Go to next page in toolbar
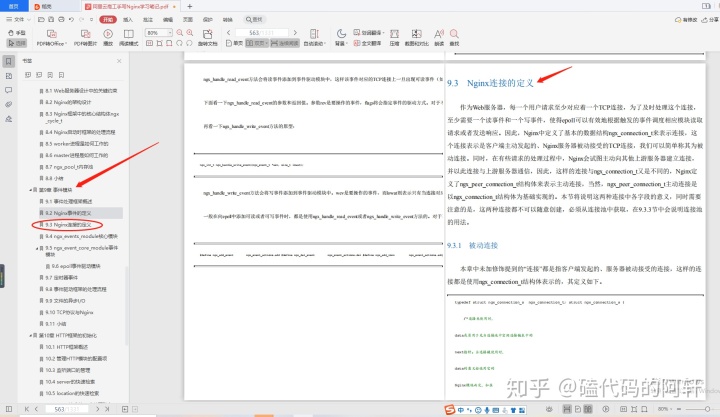720x417 pixels. [x=295, y=33]
